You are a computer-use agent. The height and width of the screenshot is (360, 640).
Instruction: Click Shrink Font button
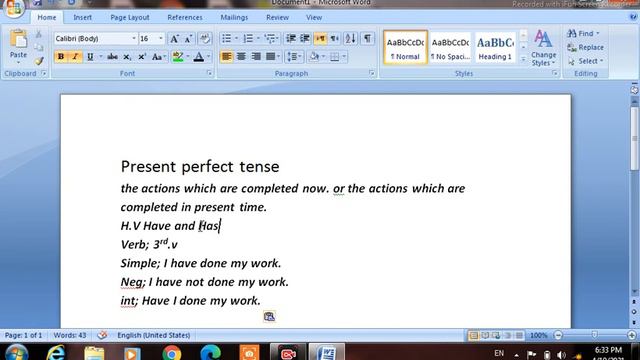pyautogui.click(x=188, y=39)
